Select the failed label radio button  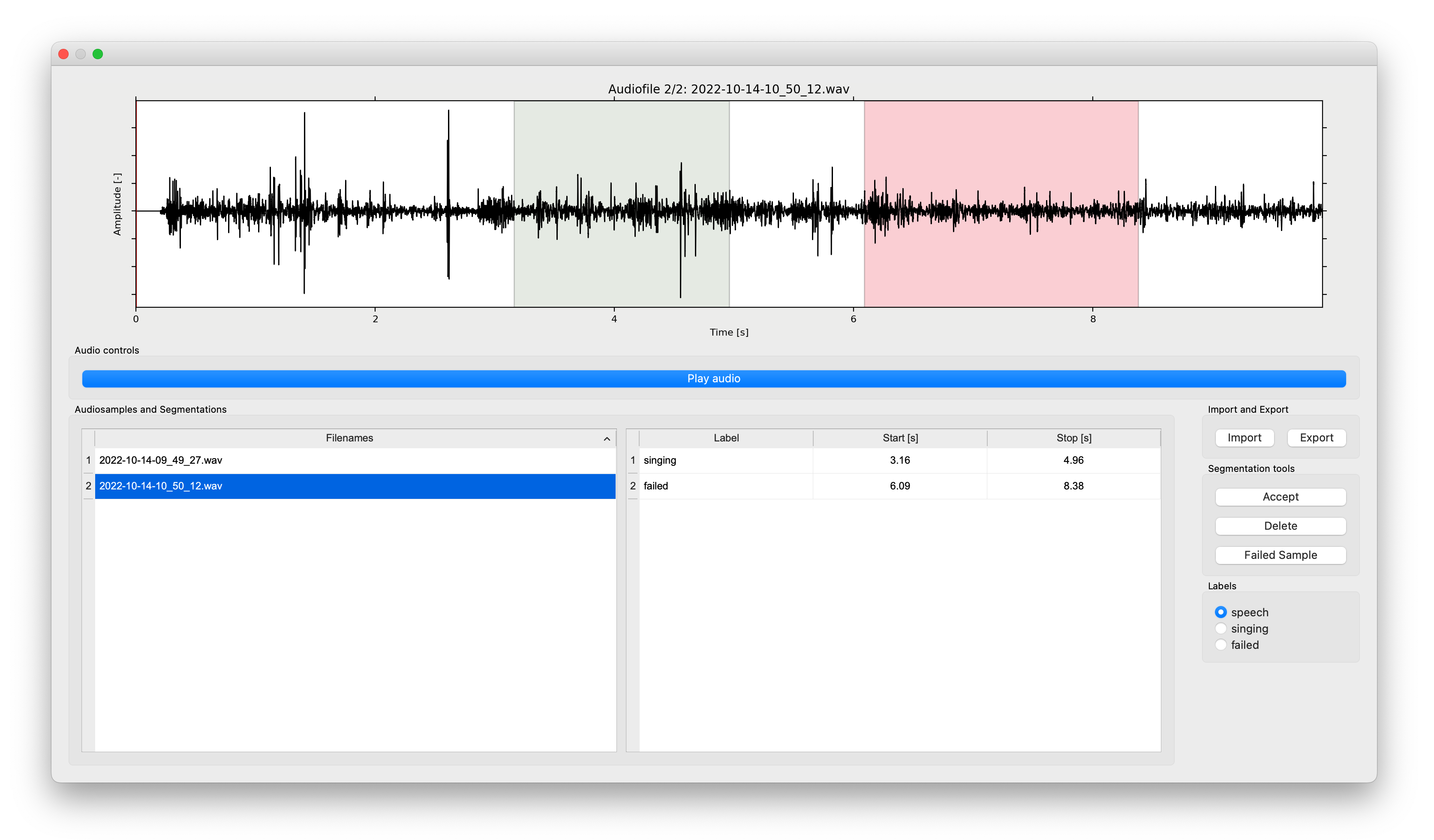[x=1221, y=645]
